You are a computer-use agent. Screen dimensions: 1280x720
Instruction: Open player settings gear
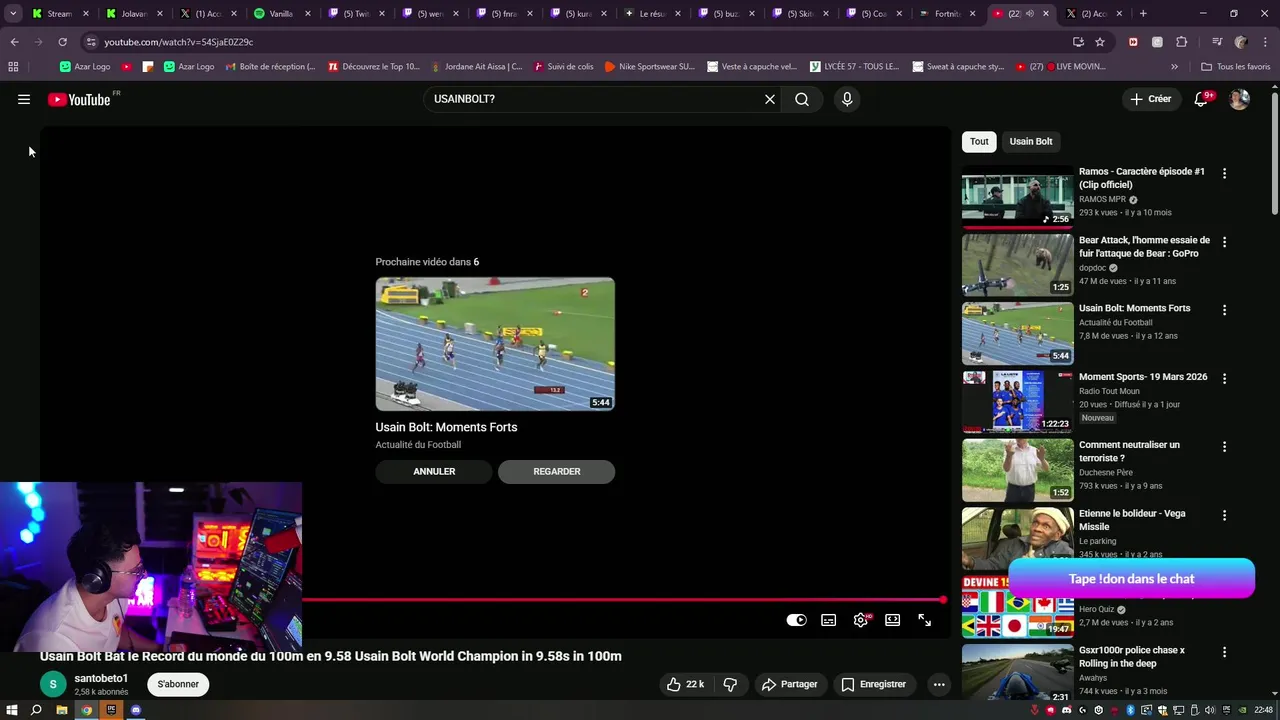point(860,620)
